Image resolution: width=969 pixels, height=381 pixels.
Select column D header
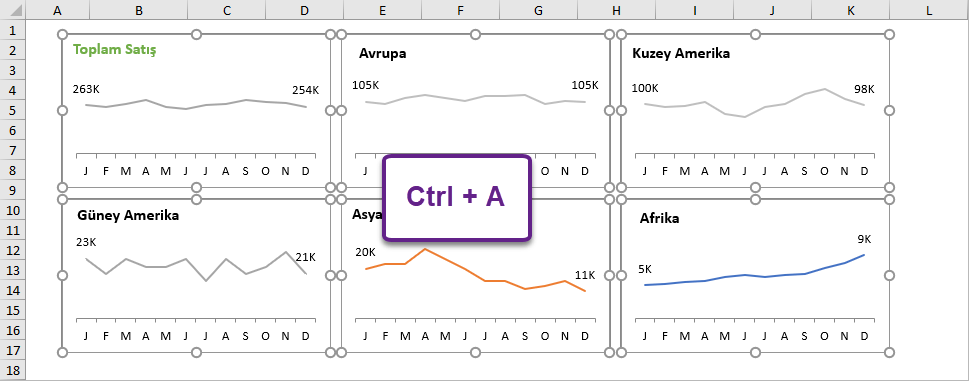click(305, 10)
